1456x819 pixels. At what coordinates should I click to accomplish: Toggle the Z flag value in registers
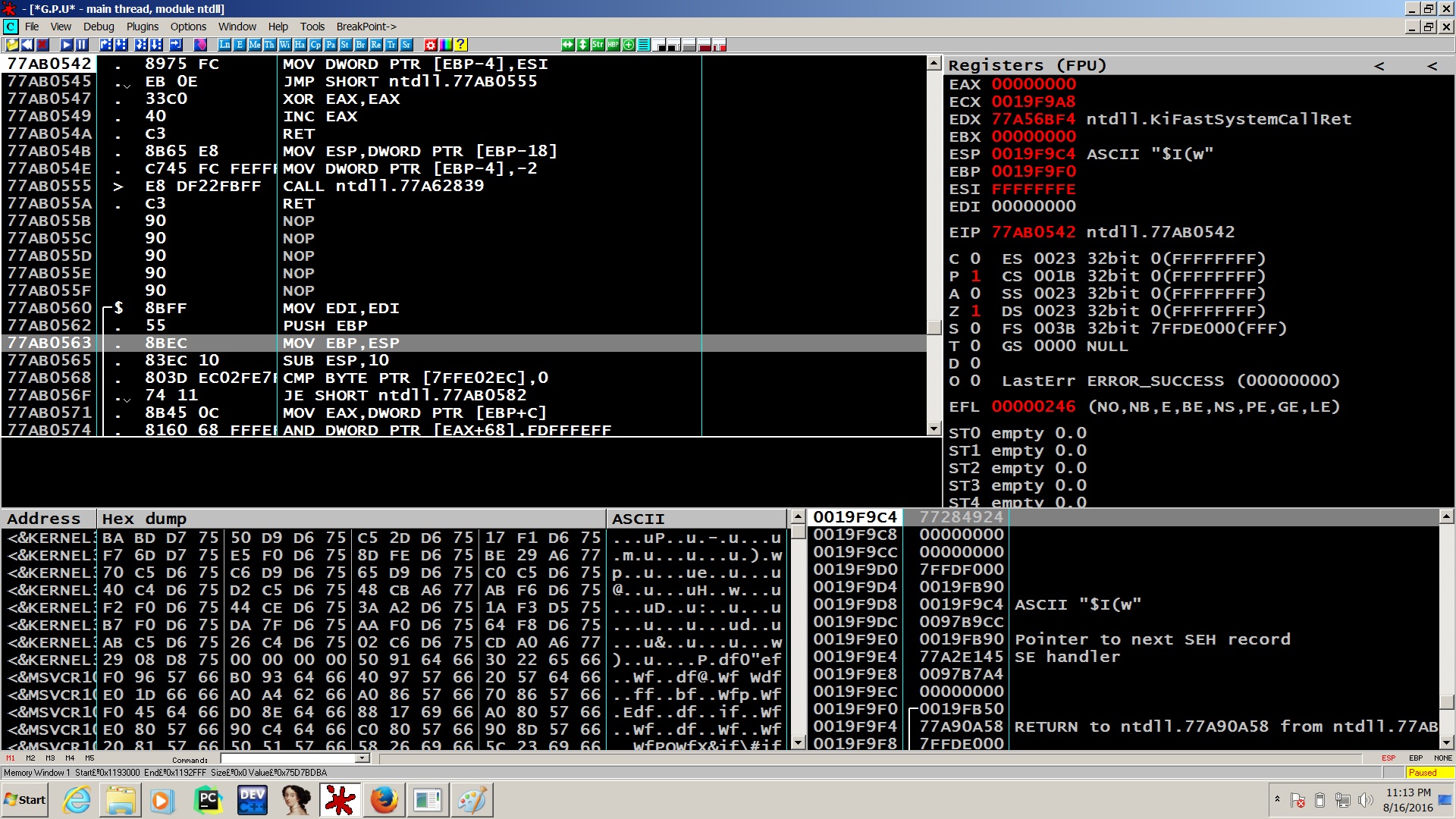click(975, 312)
